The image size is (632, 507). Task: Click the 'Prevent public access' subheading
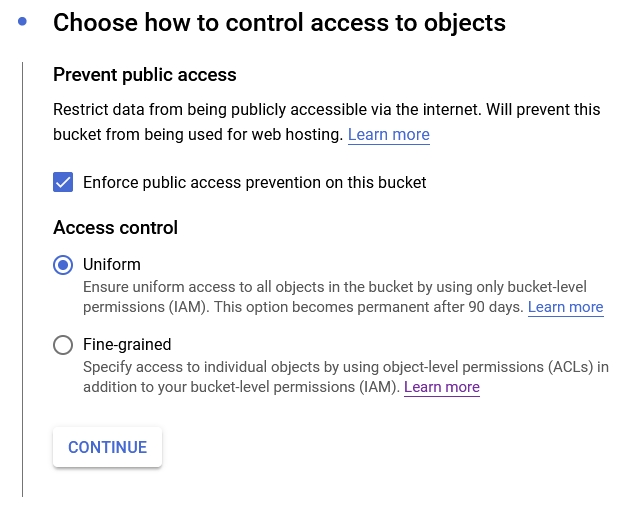[x=144, y=74]
